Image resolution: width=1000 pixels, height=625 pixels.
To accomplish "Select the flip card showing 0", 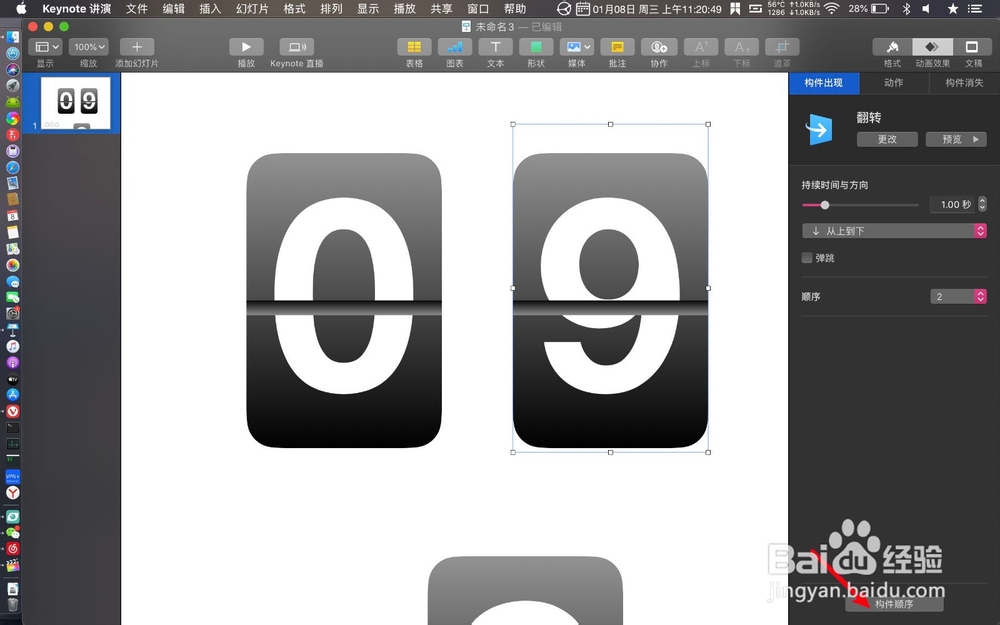I will 344,300.
